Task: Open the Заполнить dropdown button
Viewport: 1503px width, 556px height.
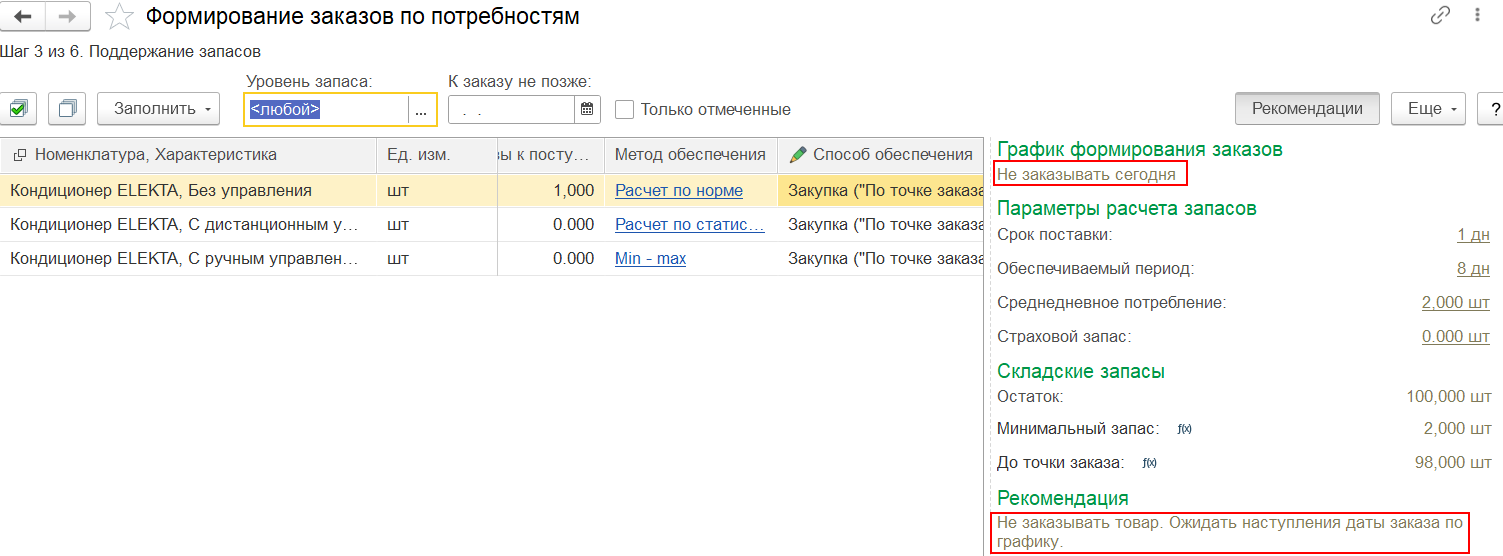Action: point(158,109)
